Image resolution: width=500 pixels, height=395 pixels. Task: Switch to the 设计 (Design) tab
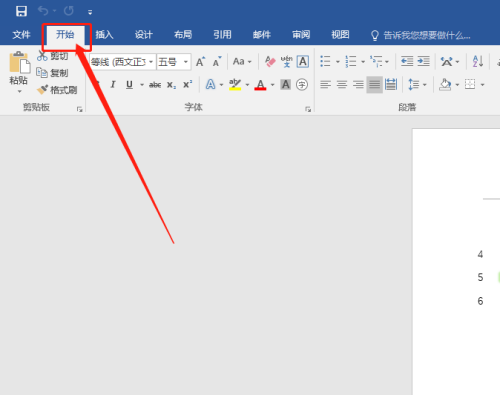point(144,34)
